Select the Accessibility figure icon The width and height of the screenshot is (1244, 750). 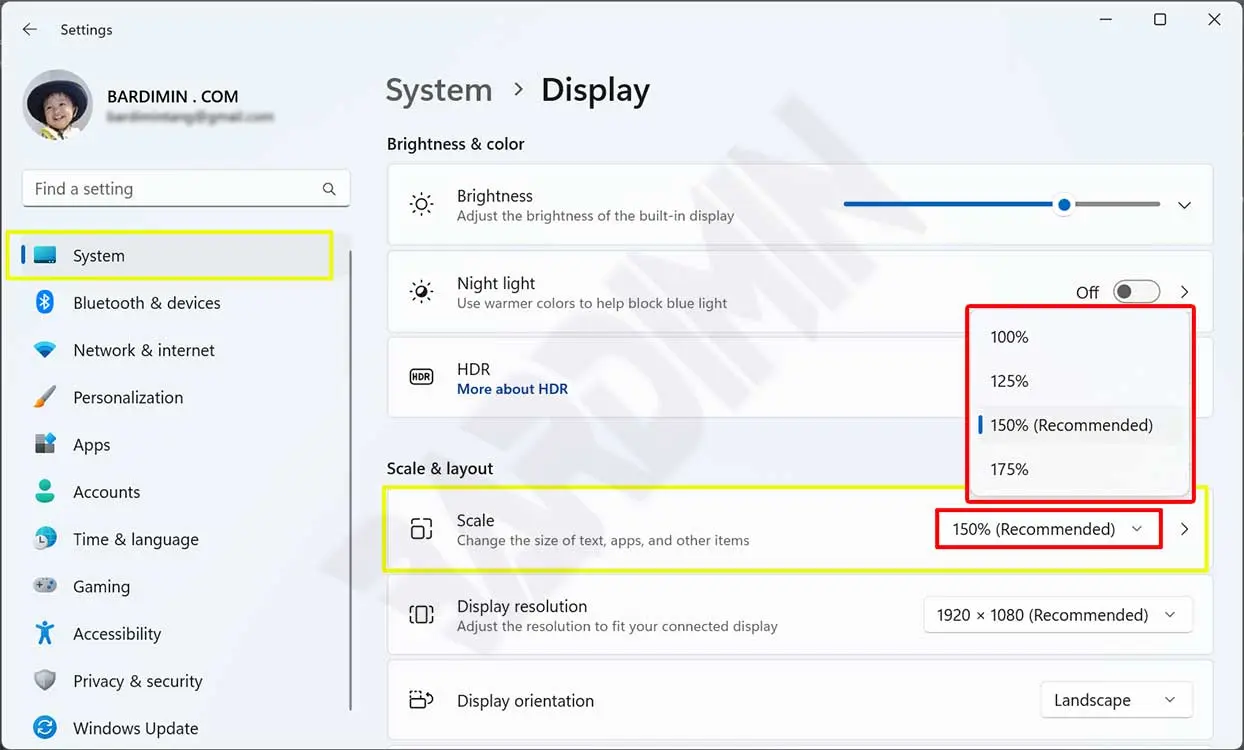[x=45, y=633]
